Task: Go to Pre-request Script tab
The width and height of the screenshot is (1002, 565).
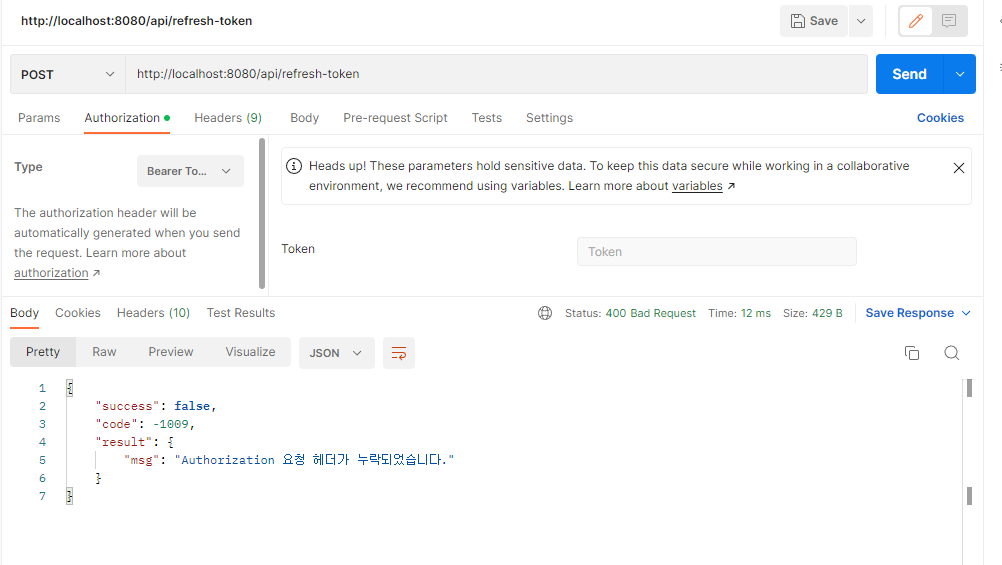Action: [x=395, y=118]
